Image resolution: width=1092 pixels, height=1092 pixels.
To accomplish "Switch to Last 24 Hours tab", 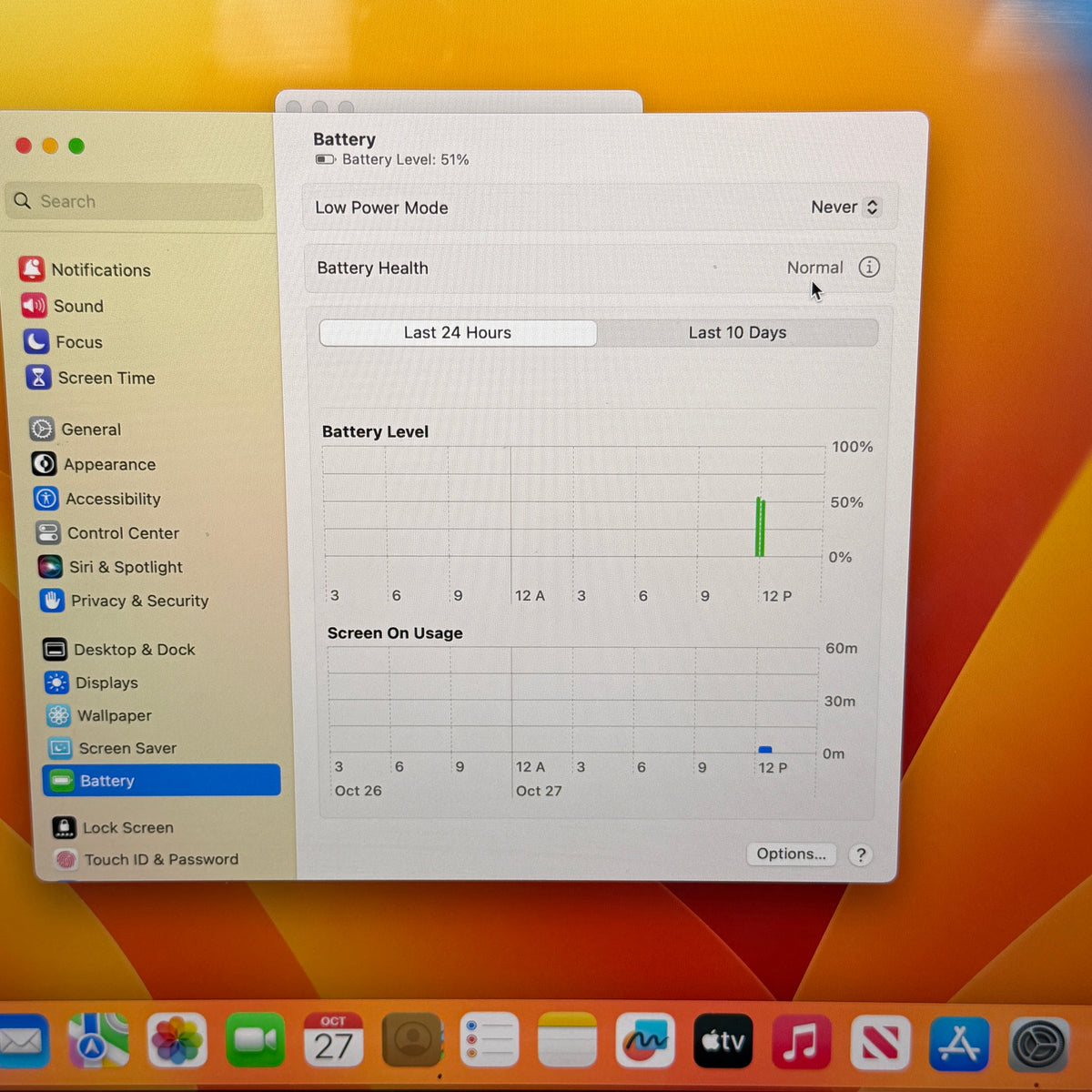I will (x=458, y=333).
